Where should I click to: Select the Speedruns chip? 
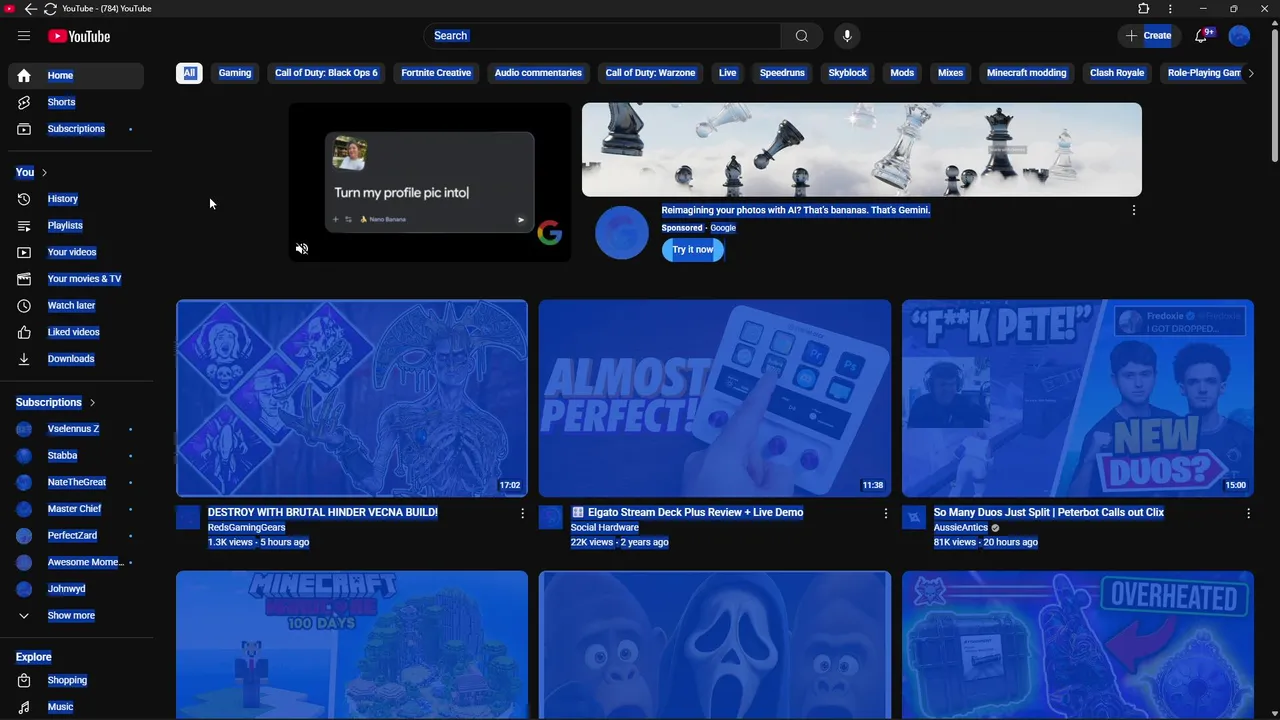[782, 73]
